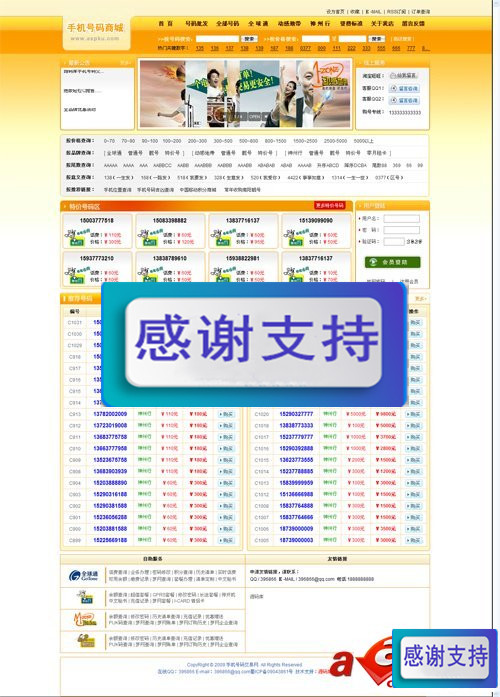Click the Easy Own (神州行) logo in the self-service section
500x697 pixels.
(x=85, y=597)
